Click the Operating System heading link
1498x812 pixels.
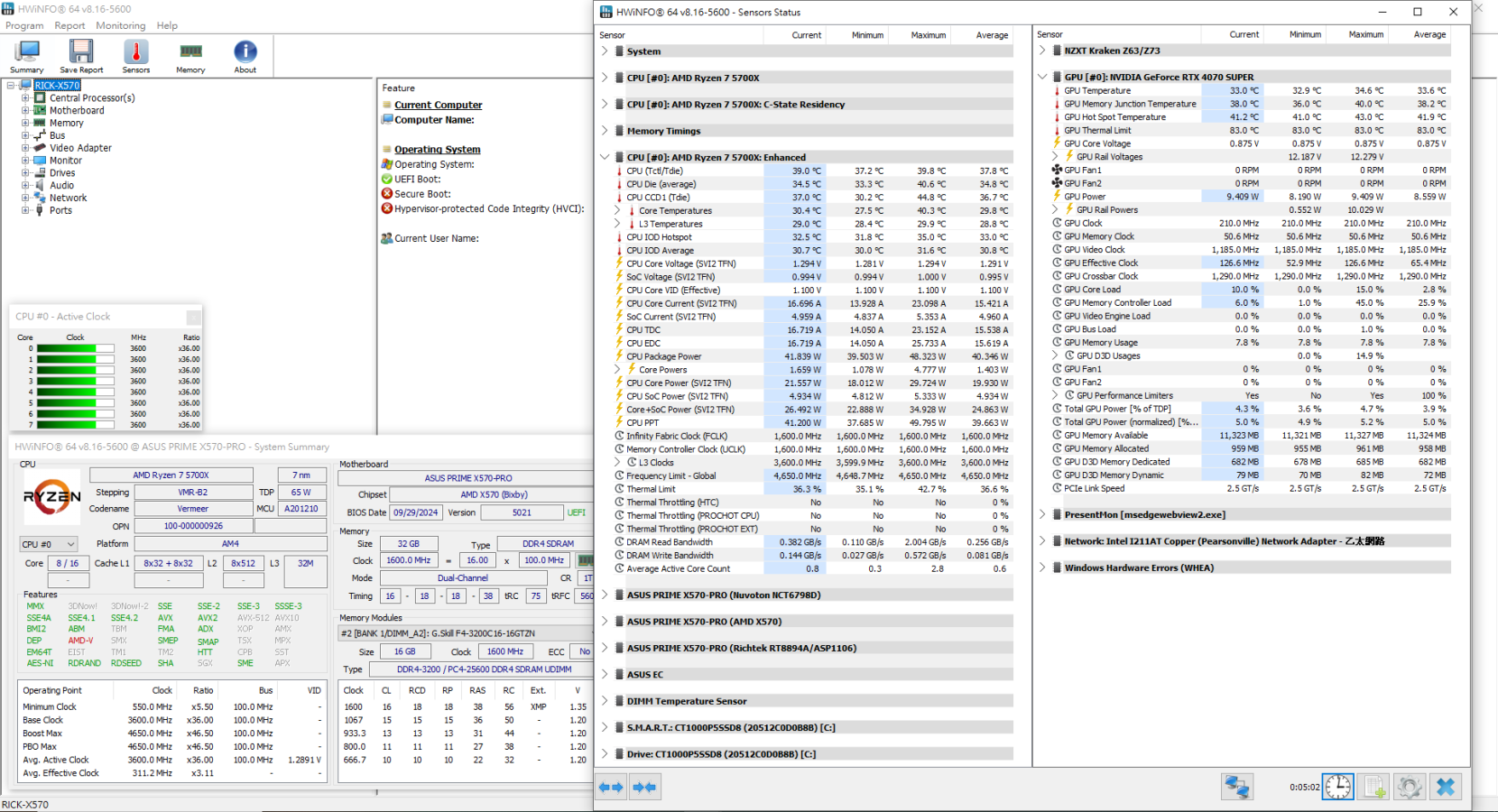click(x=438, y=149)
